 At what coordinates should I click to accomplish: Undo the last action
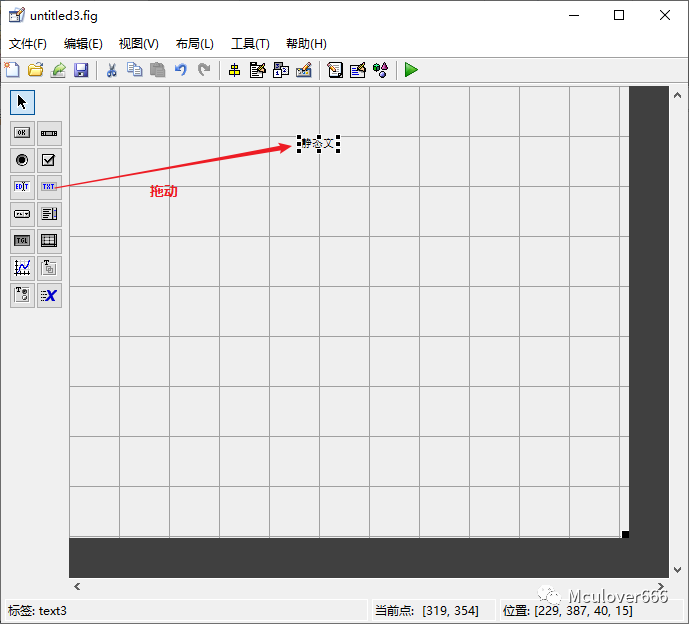point(181,70)
